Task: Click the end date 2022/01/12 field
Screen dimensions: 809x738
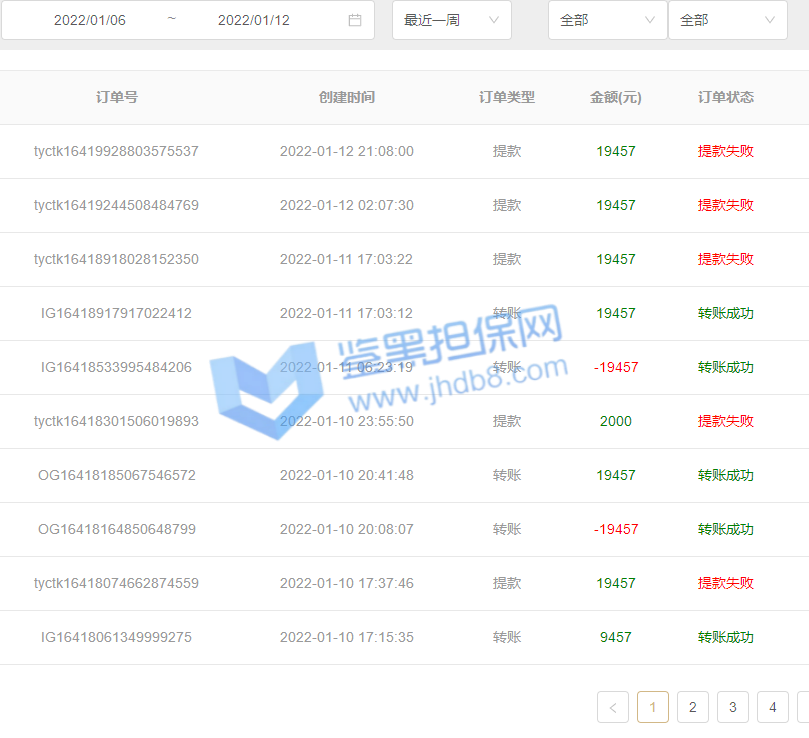Action: pyautogui.click(x=254, y=20)
